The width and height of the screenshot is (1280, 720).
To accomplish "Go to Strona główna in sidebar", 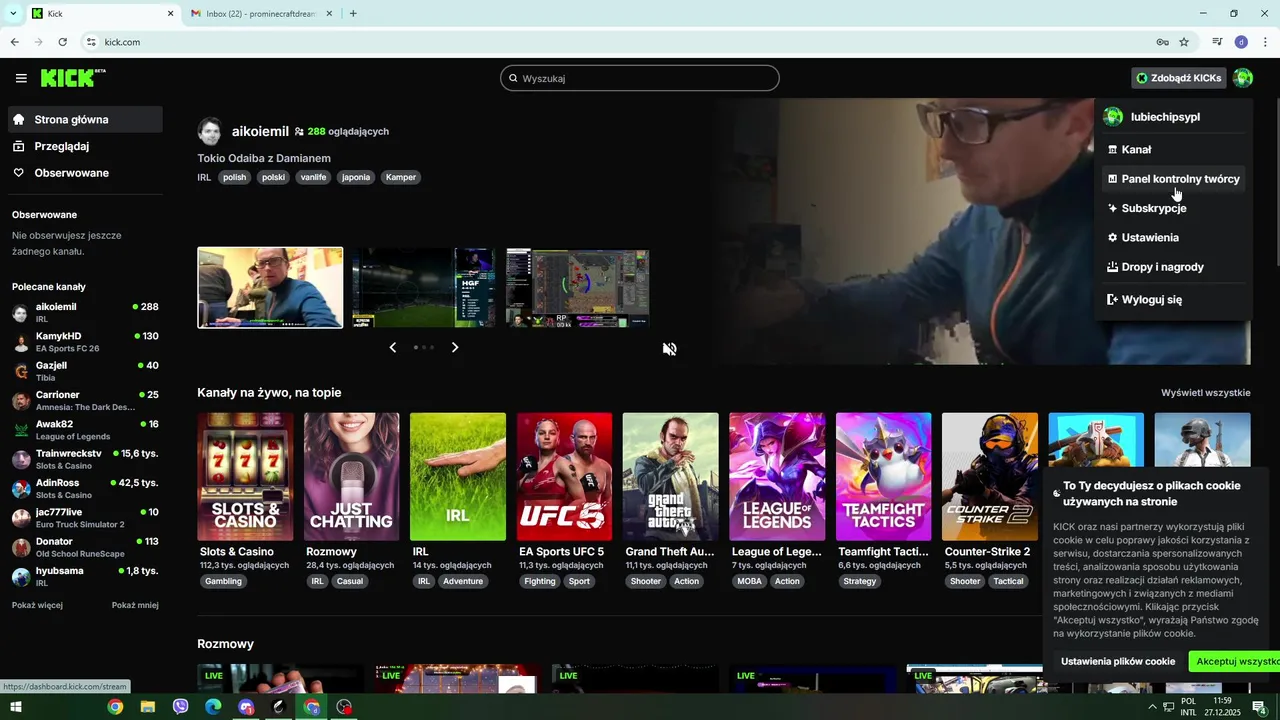I will click(x=85, y=119).
